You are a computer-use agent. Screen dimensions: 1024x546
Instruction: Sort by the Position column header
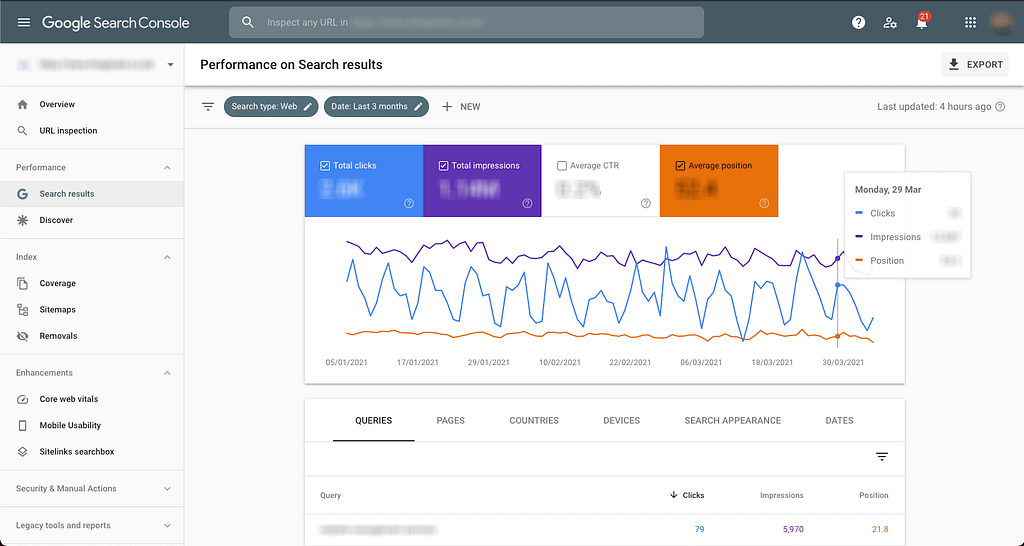click(874, 495)
